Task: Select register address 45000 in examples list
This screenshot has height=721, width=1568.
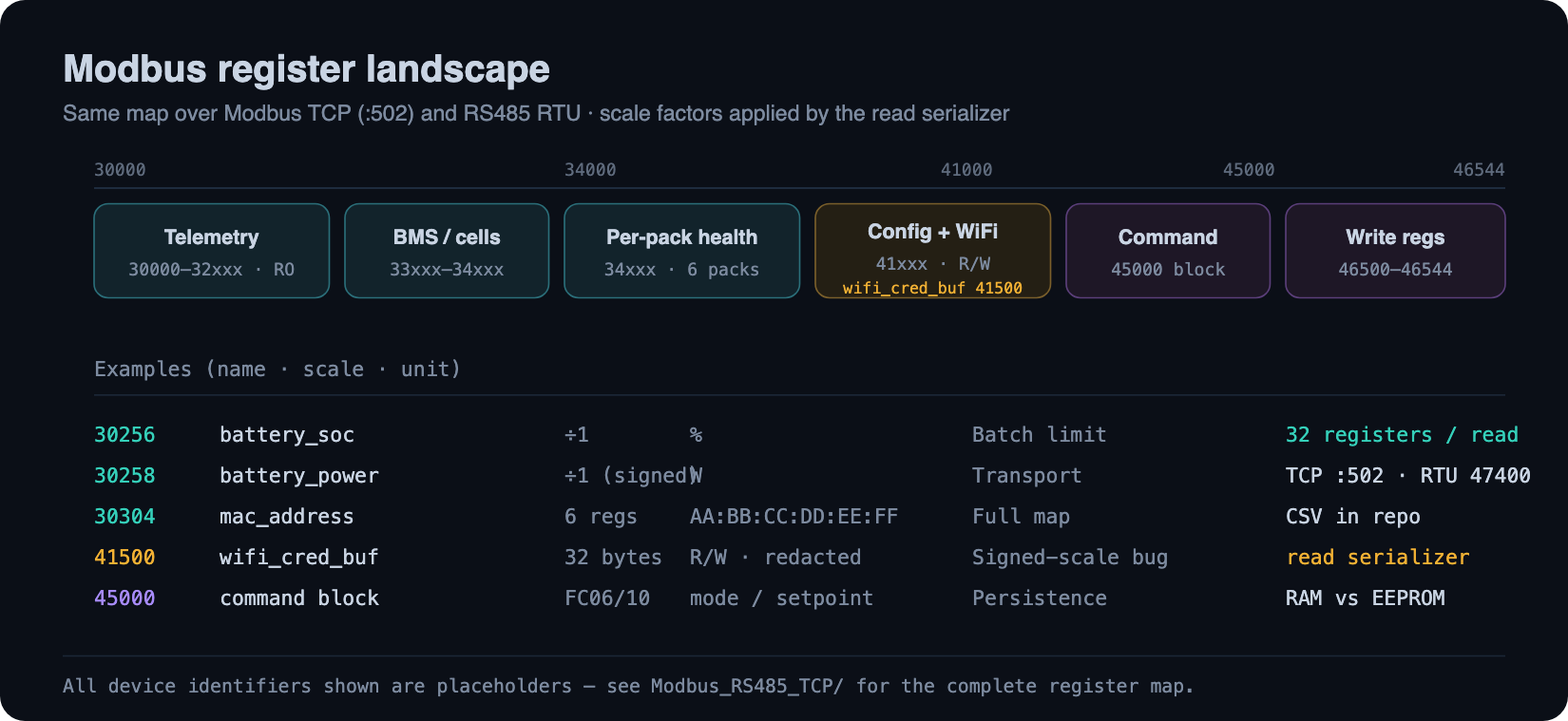Action: pyautogui.click(x=124, y=598)
